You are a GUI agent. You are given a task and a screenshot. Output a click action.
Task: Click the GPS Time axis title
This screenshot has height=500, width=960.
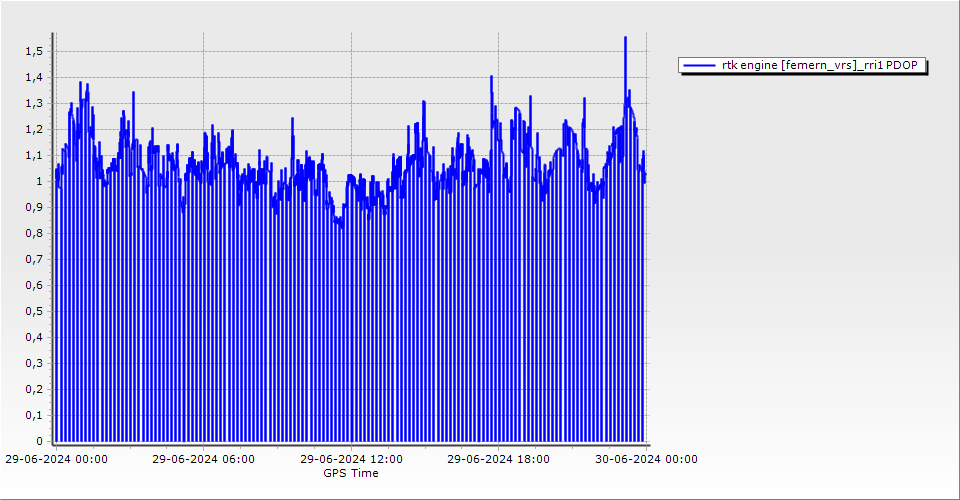[x=351, y=473]
